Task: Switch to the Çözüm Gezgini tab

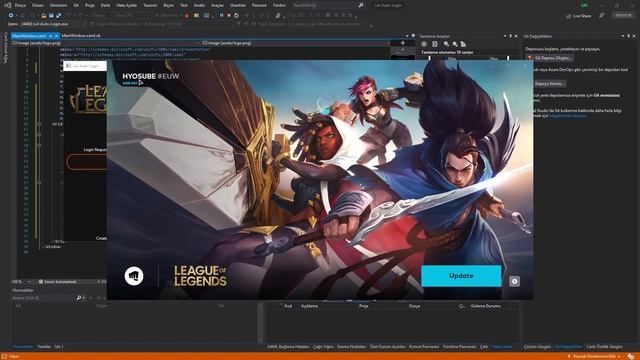Action: pos(537,347)
